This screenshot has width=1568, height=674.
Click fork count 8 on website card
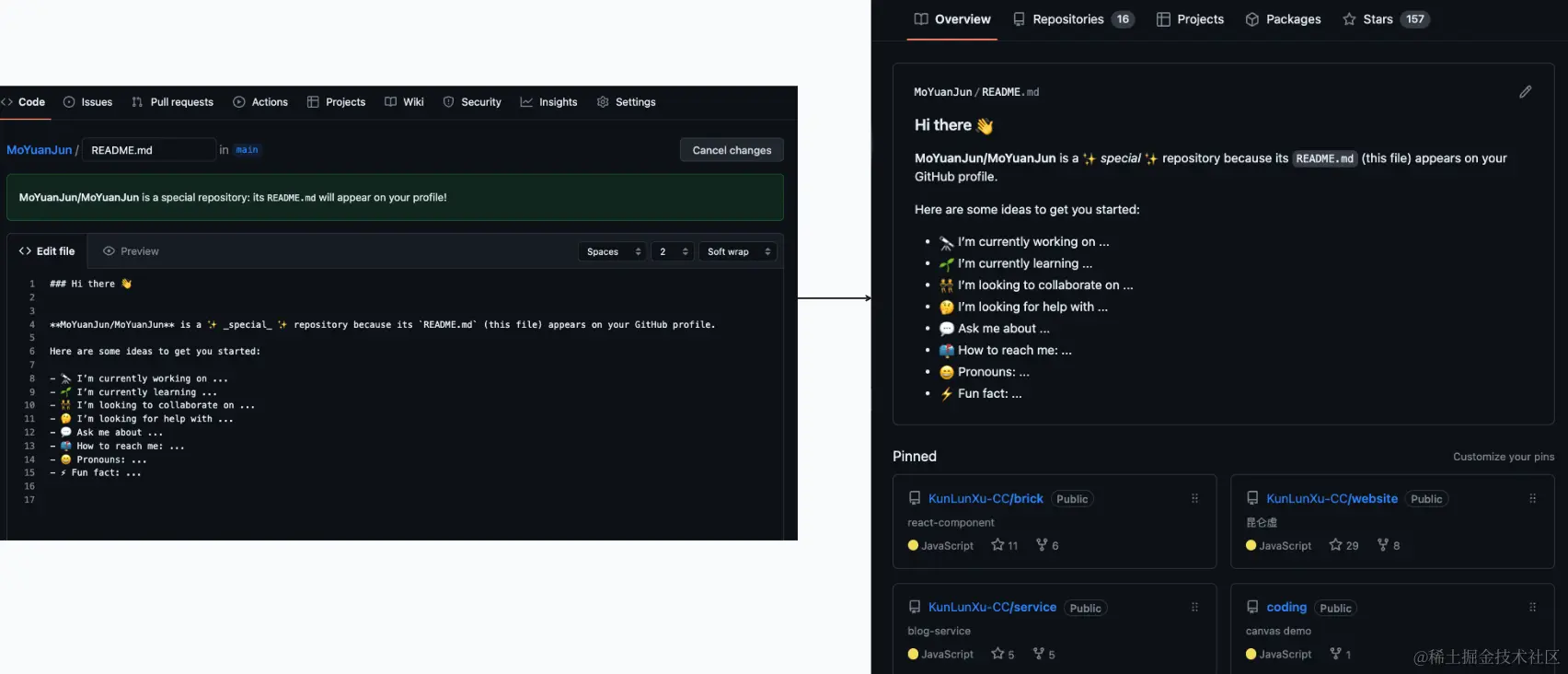[1388, 545]
